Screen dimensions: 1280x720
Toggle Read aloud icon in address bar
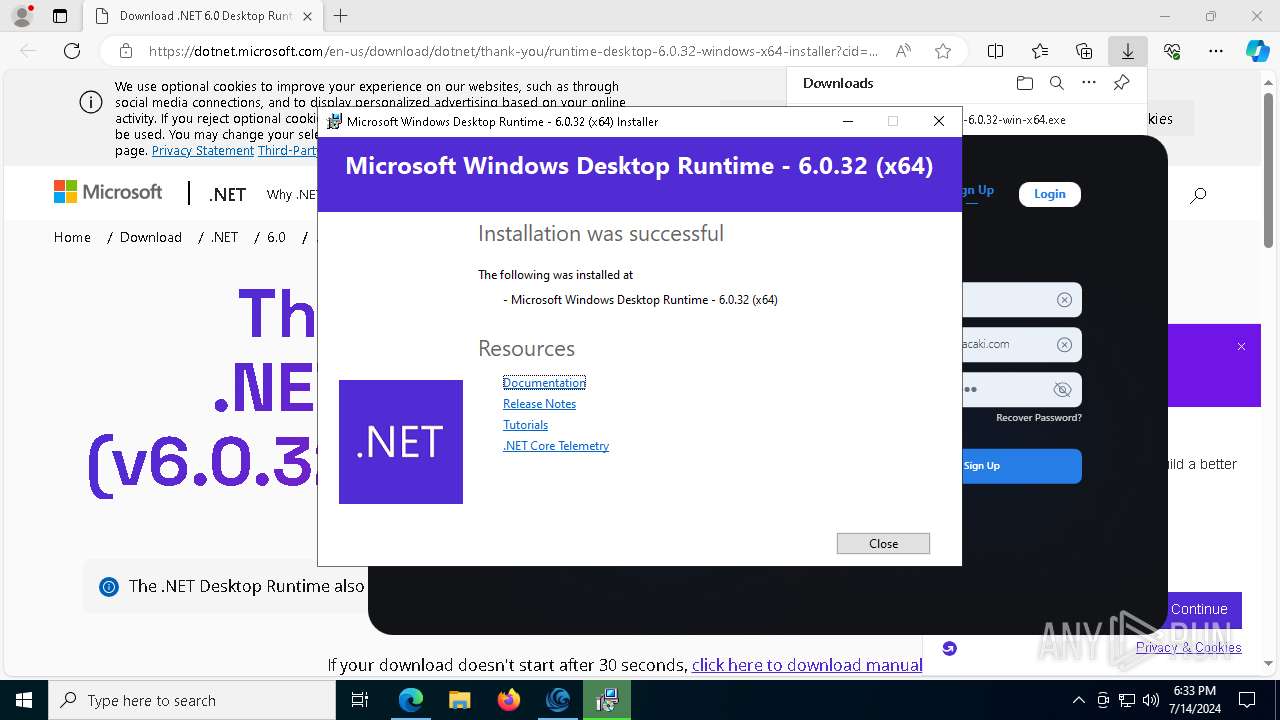pyautogui.click(x=903, y=51)
